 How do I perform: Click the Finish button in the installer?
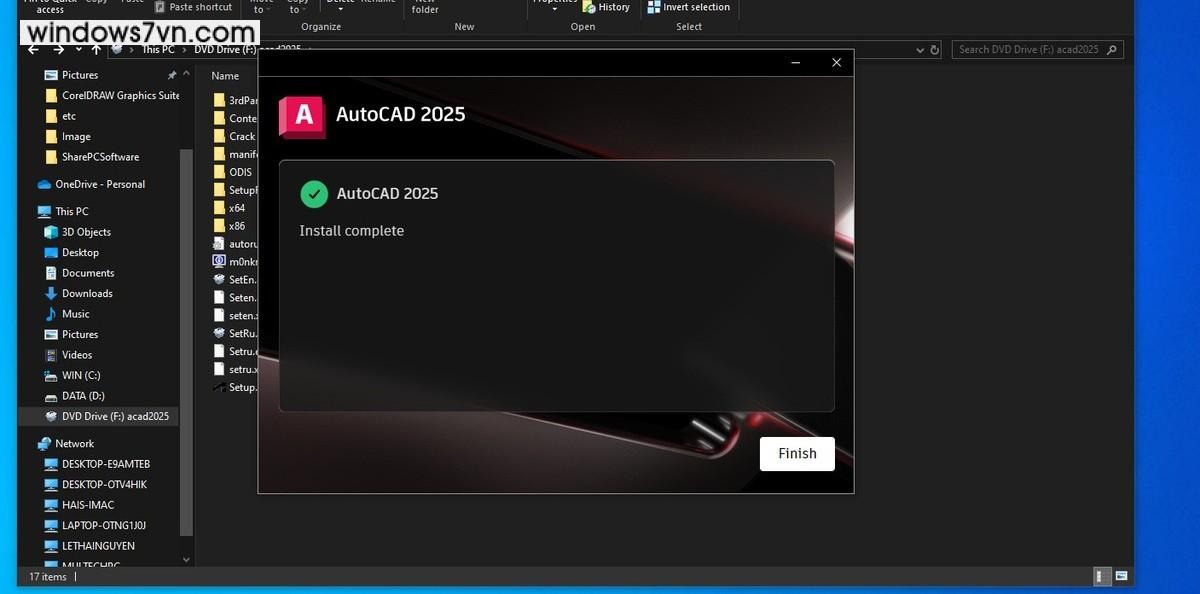pyautogui.click(x=797, y=453)
